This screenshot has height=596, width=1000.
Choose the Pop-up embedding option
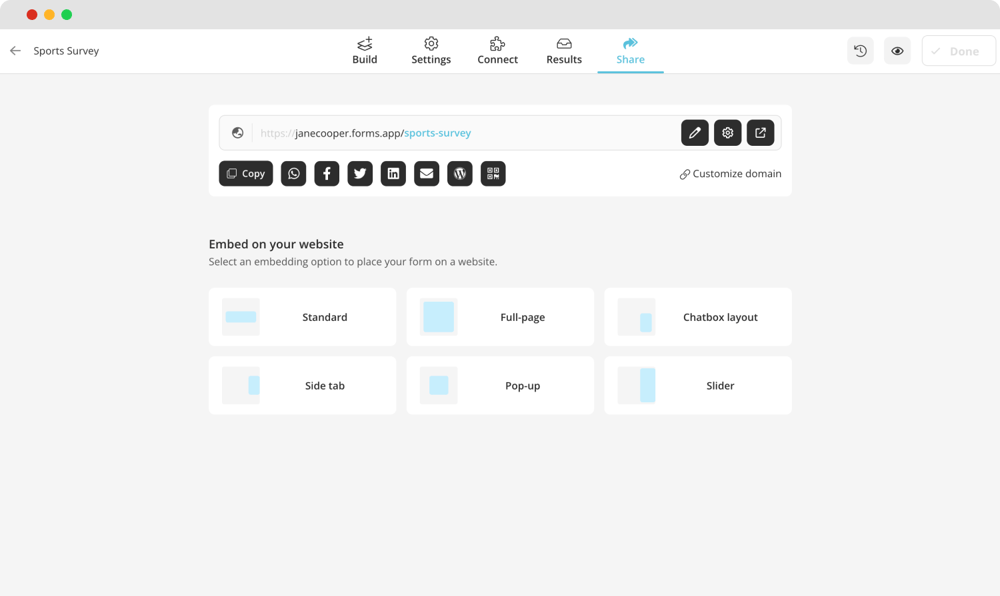pyautogui.click(x=500, y=385)
